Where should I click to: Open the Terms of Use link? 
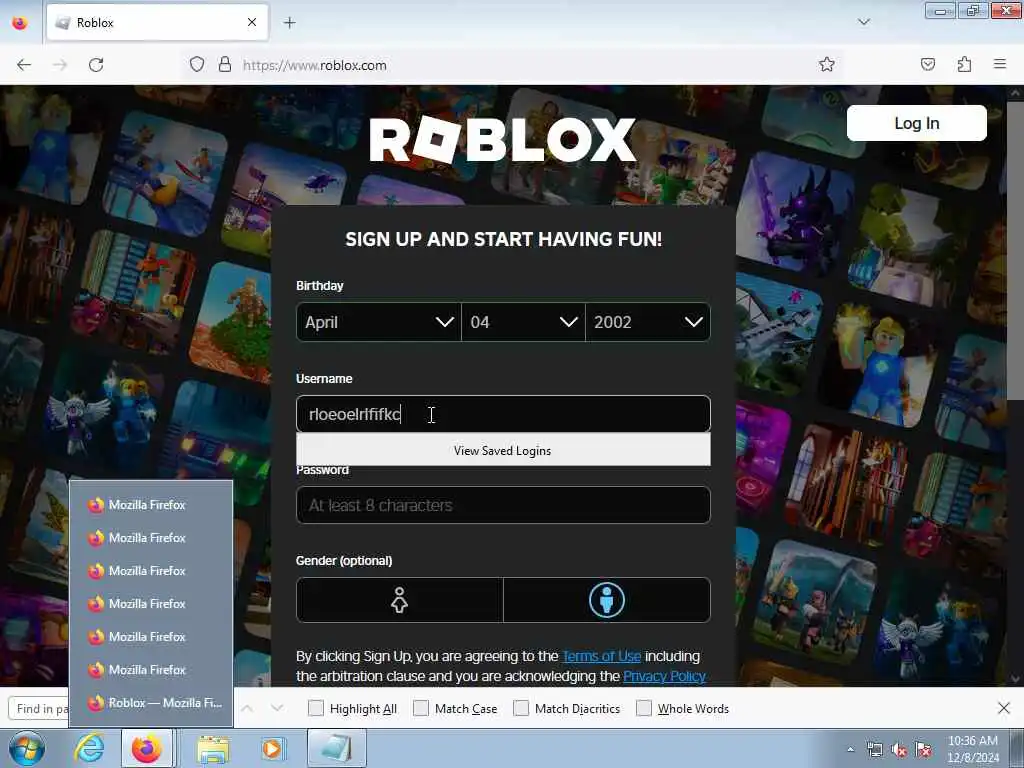(x=601, y=656)
